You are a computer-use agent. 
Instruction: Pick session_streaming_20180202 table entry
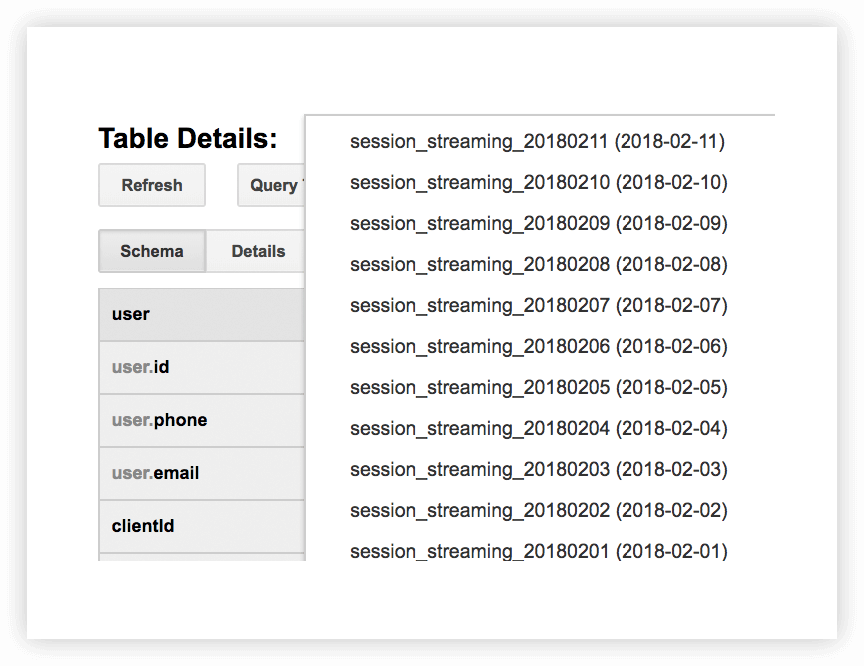coord(538,510)
